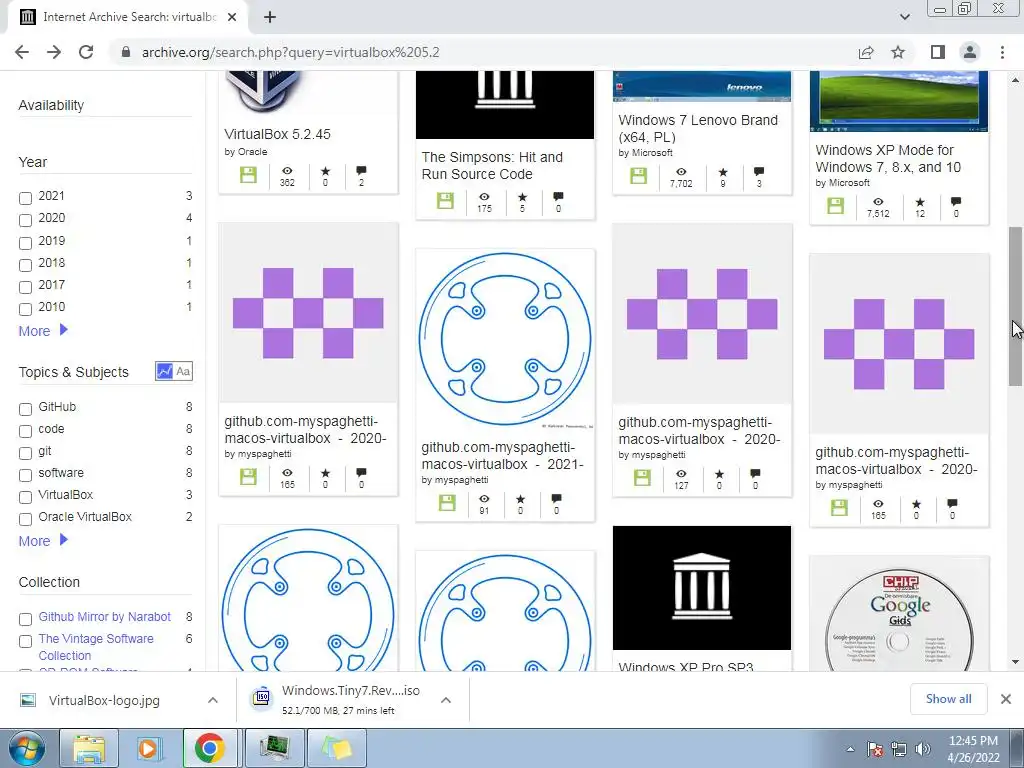Check the code topic filter
The width and height of the screenshot is (1024, 768).
[x=25, y=431]
